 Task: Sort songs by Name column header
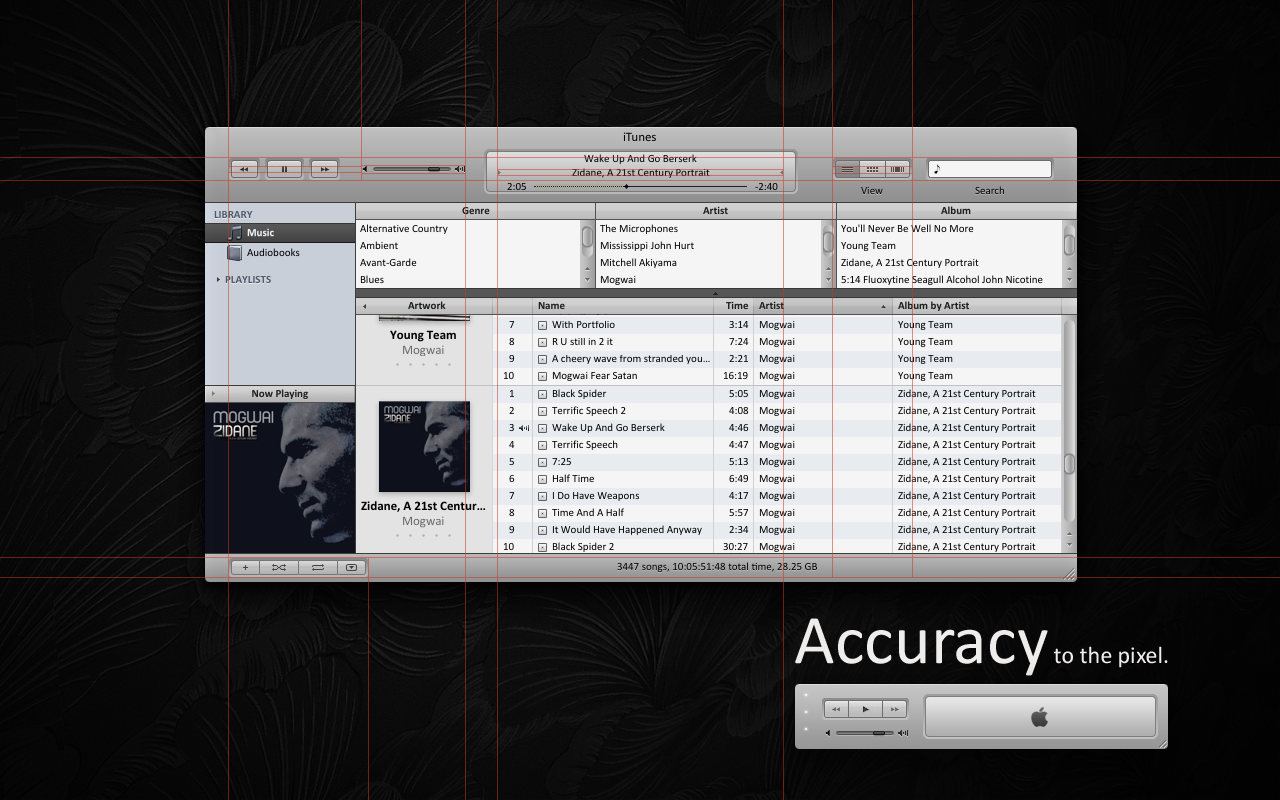pyautogui.click(x=623, y=306)
